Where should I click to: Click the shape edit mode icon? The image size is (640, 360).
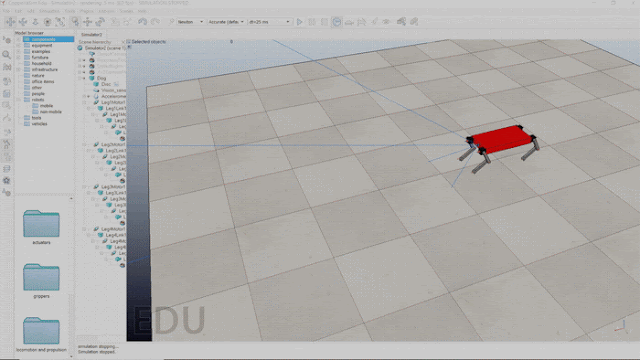(x=7, y=105)
